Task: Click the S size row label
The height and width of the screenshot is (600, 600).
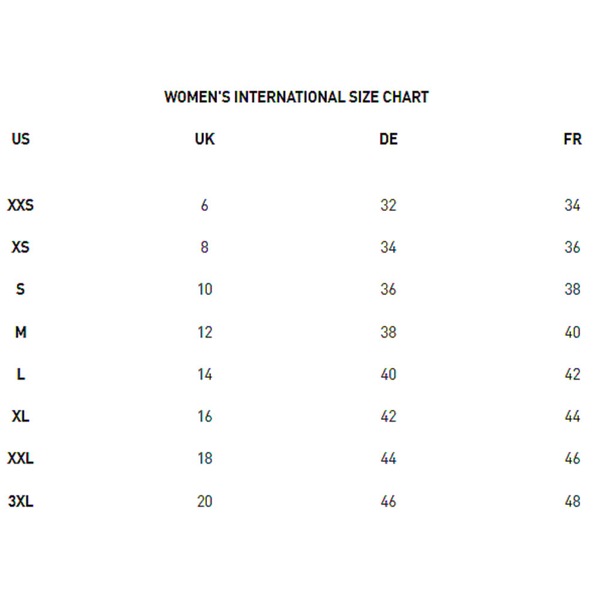Action: (21, 289)
